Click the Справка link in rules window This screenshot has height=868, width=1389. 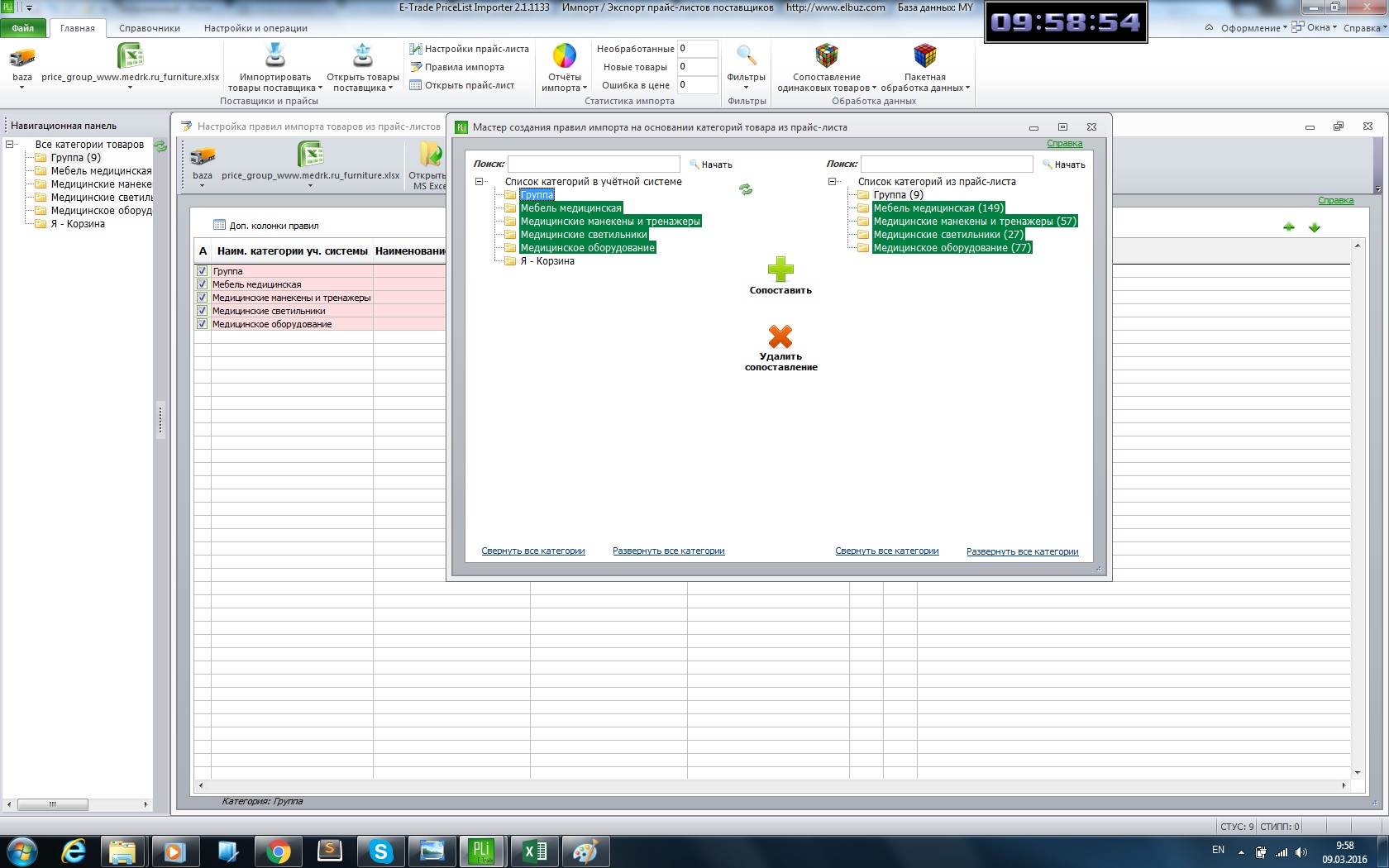1336,201
